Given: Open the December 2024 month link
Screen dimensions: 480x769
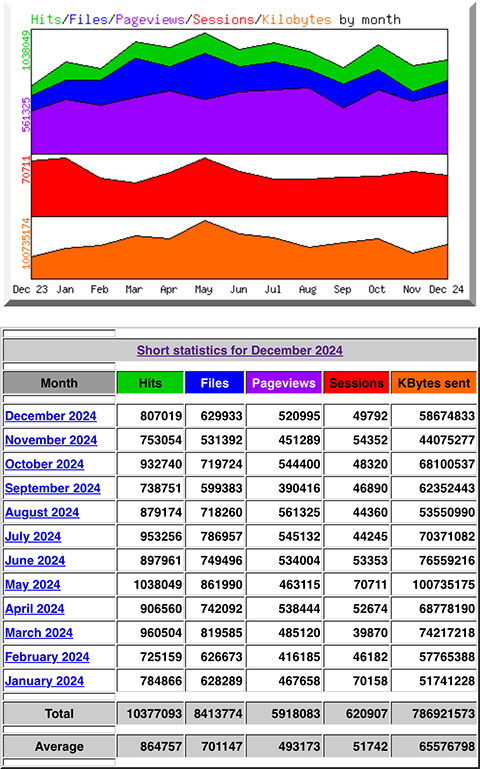Looking at the screenshot, I should tap(51, 416).
